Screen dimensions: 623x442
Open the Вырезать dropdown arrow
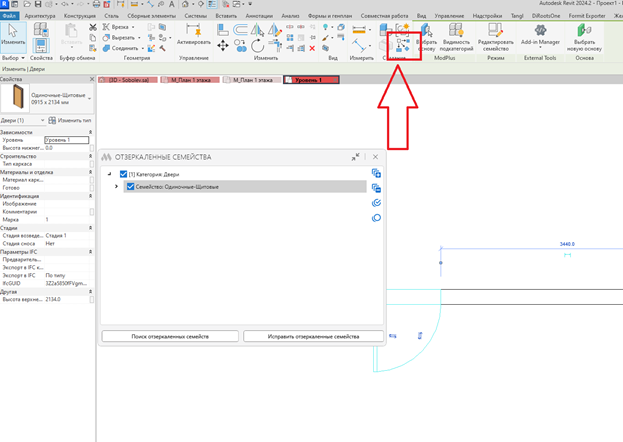pos(139,38)
